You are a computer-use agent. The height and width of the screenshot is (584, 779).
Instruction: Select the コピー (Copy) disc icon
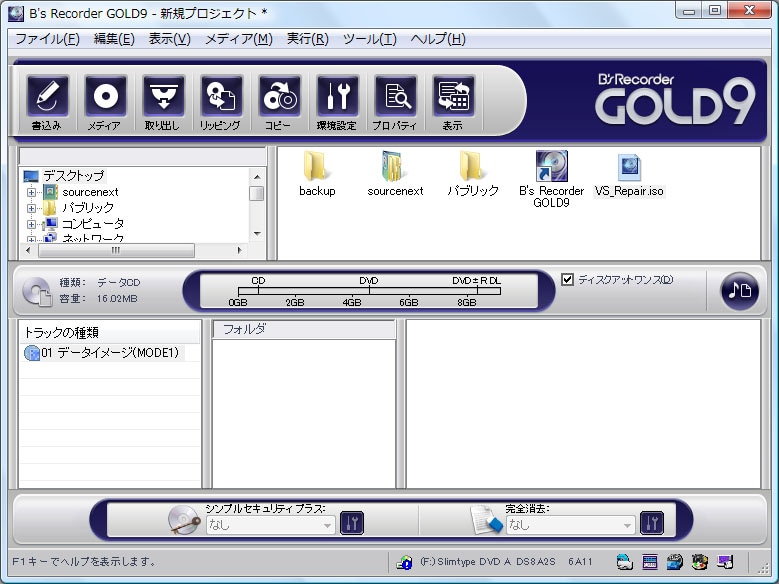point(278,98)
